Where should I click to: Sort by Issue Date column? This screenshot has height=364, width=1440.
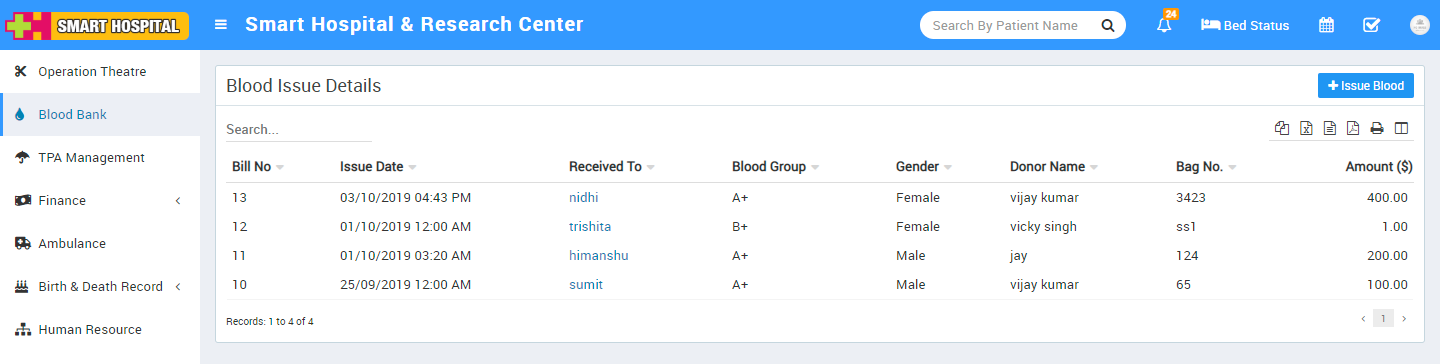click(x=378, y=167)
